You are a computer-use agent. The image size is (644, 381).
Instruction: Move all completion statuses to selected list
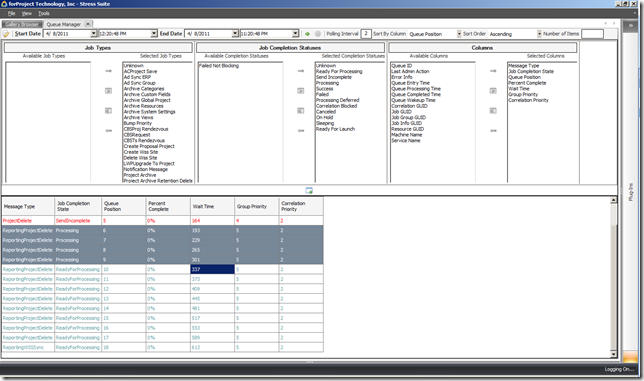pos(301,91)
